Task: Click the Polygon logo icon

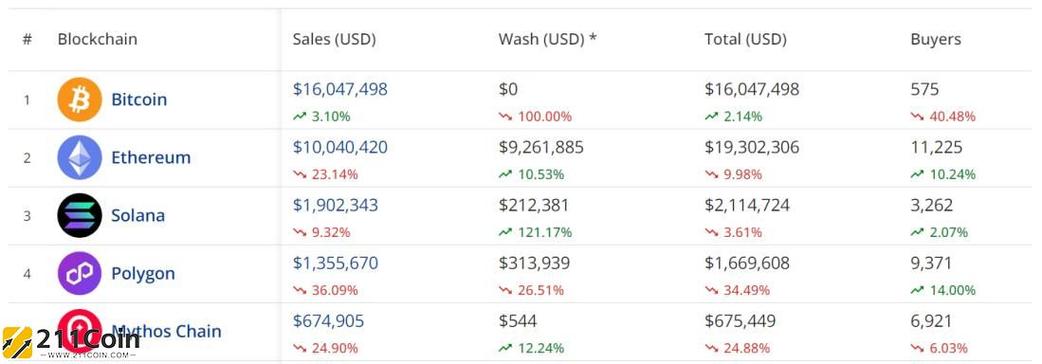Action: pyautogui.click(x=79, y=273)
